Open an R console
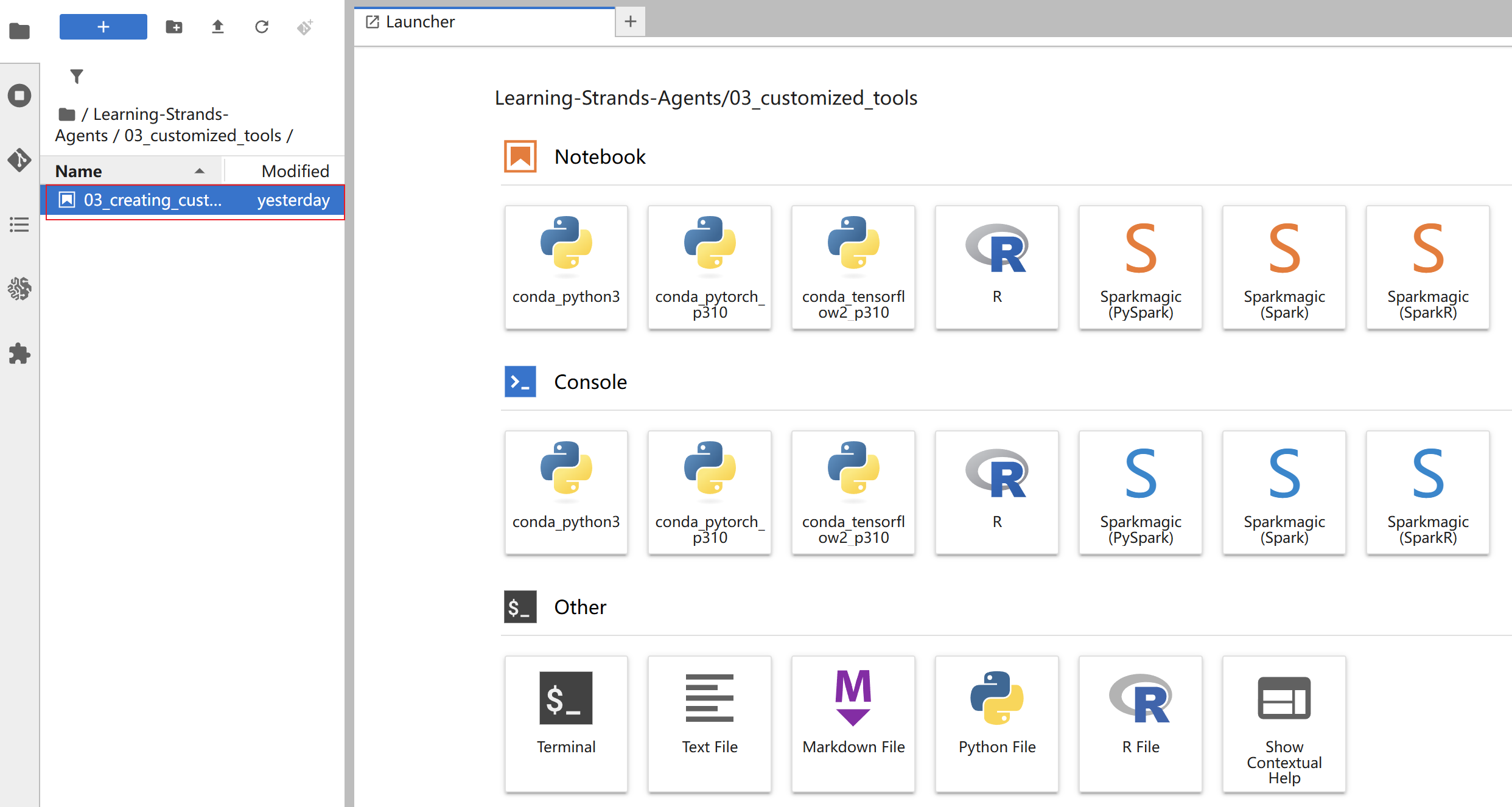Screen dimensions: 1512x807 click(997, 492)
